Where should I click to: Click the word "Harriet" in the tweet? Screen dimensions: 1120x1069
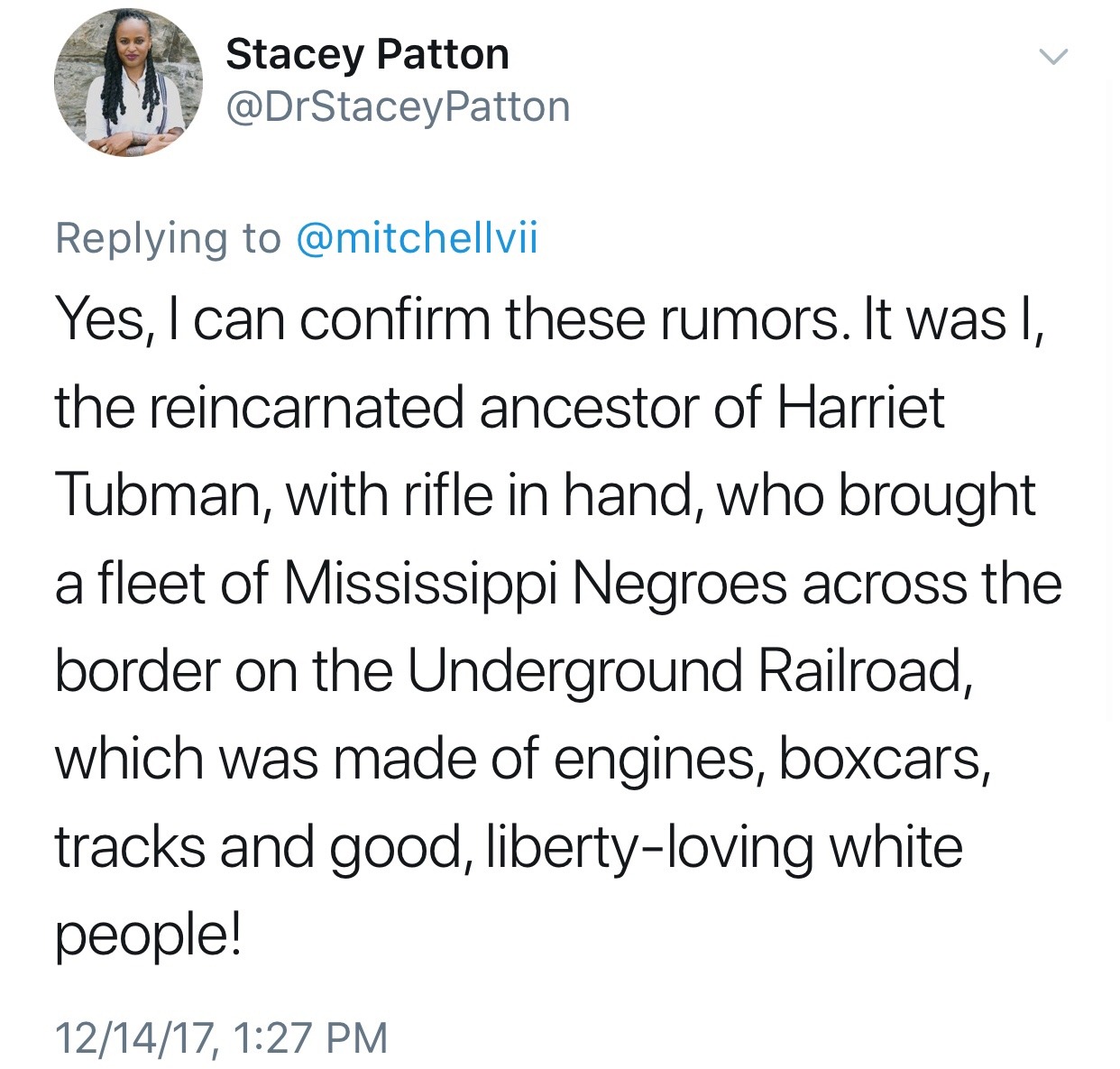(x=860, y=407)
